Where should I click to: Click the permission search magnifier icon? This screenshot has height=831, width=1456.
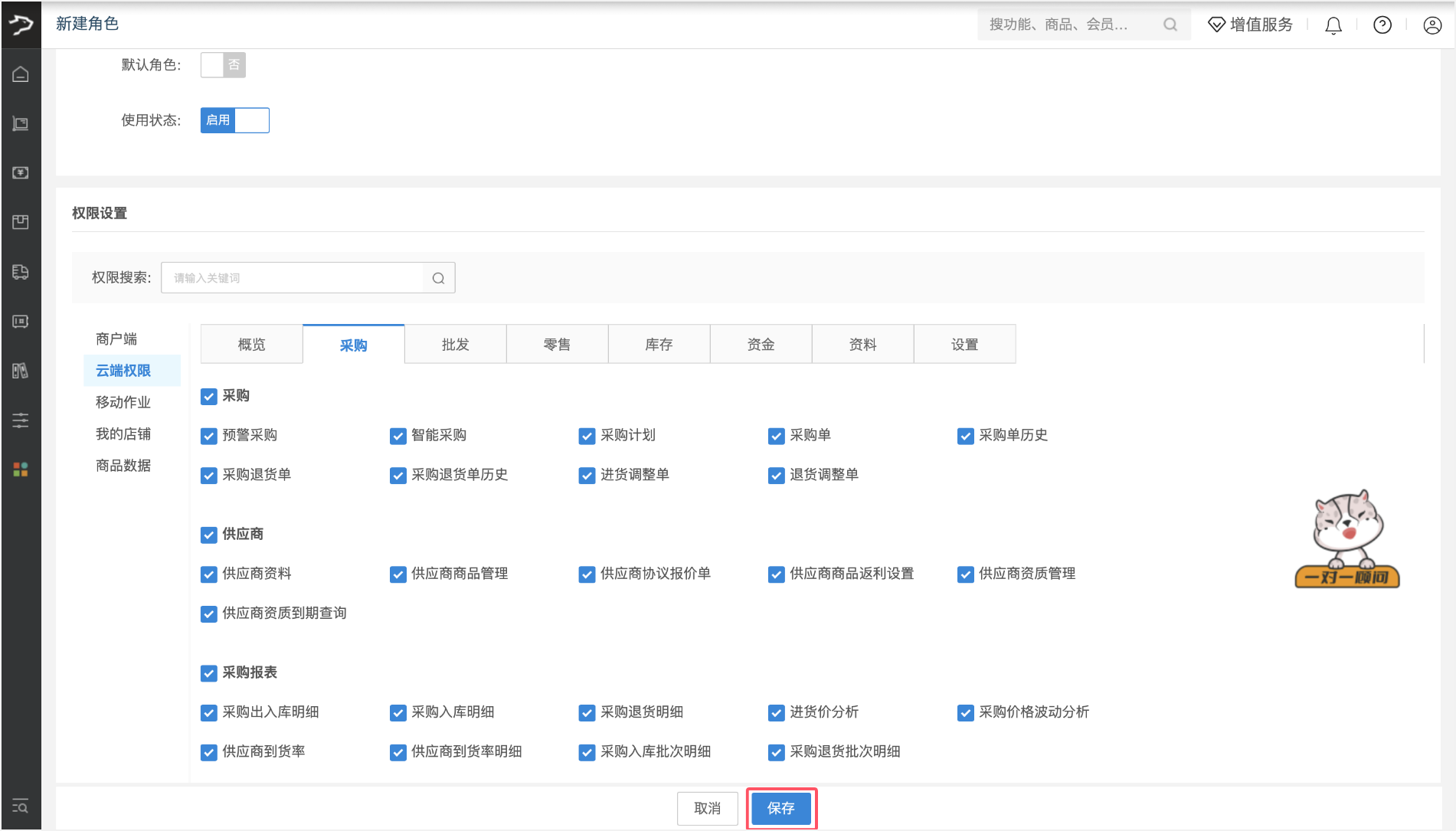coord(438,278)
